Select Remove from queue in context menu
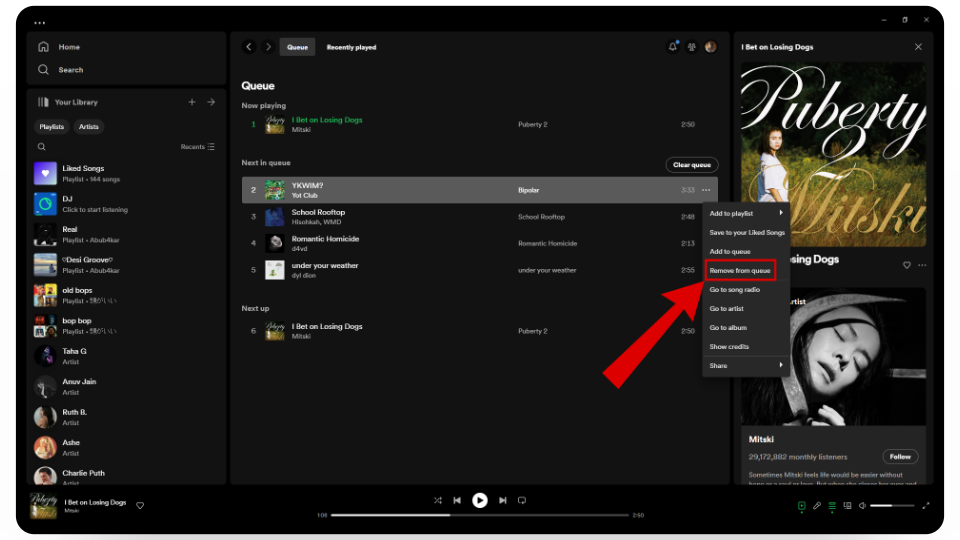This screenshot has width=960, height=540. [739, 271]
